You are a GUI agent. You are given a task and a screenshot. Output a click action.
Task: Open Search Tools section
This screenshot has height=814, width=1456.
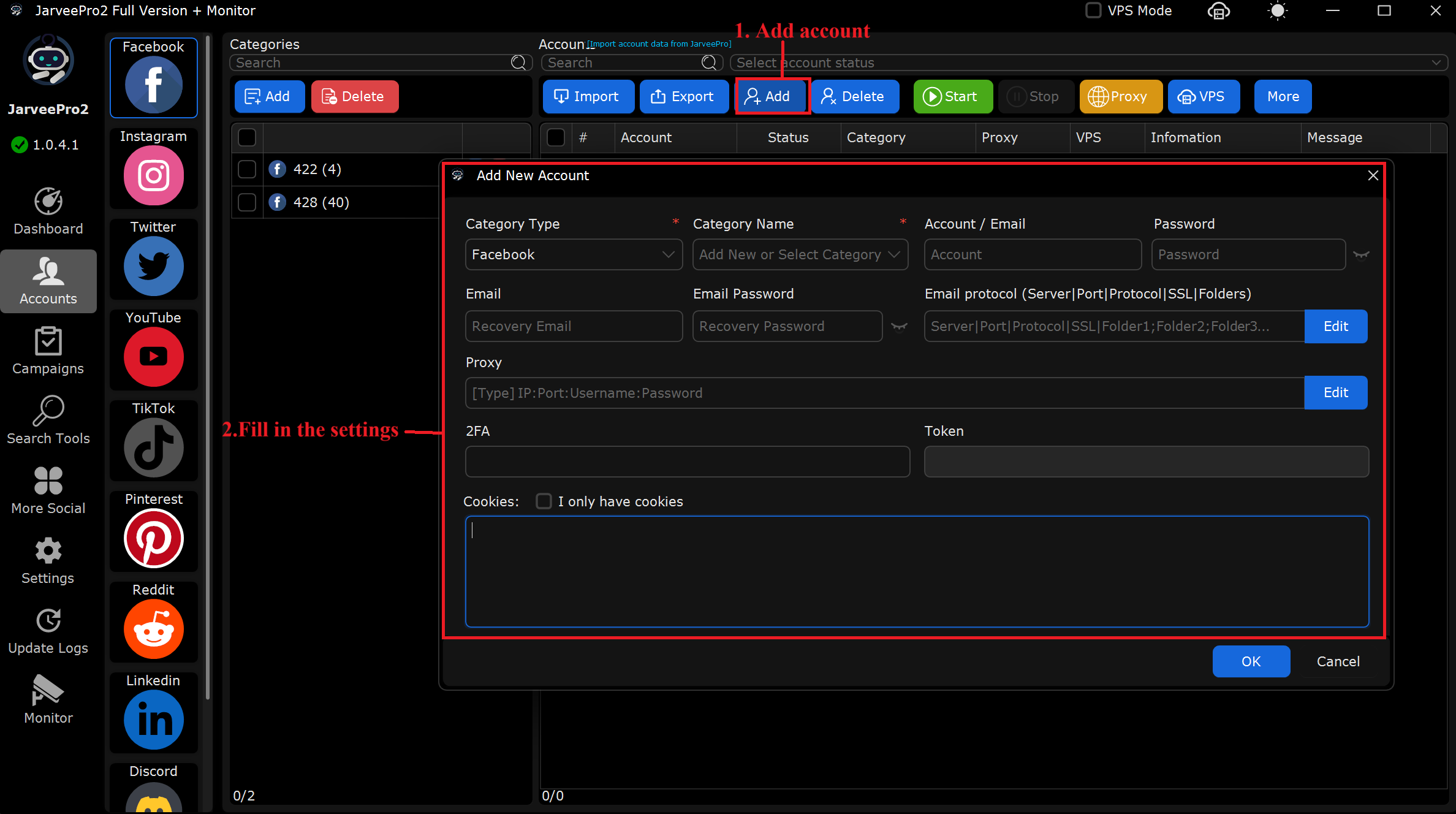[48, 421]
